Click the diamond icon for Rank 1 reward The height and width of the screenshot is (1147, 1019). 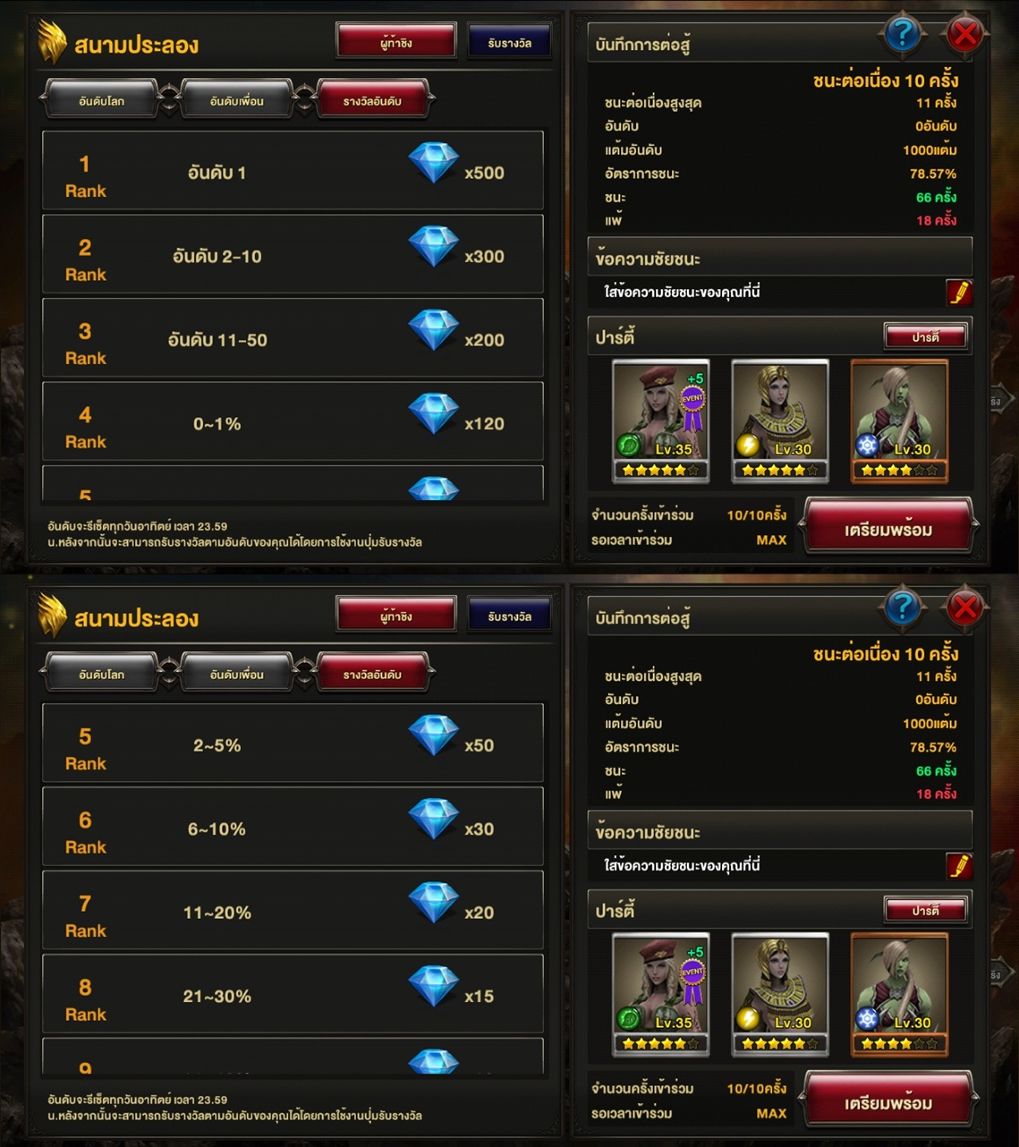click(x=434, y=162)
